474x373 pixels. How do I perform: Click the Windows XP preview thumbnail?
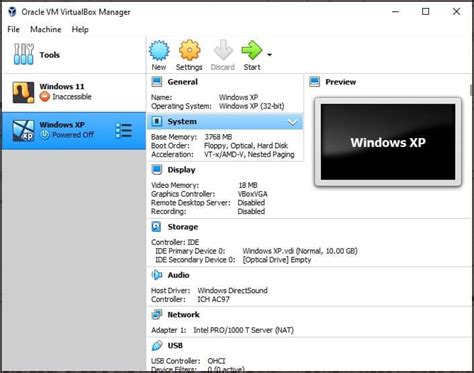[388, 142]
